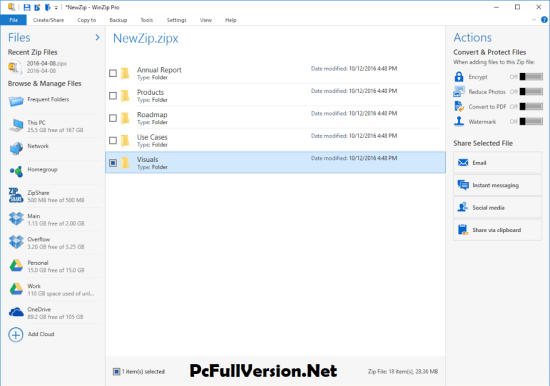Click the Convert to PDF icon
550x386 pixels.
tap(459, 106)
